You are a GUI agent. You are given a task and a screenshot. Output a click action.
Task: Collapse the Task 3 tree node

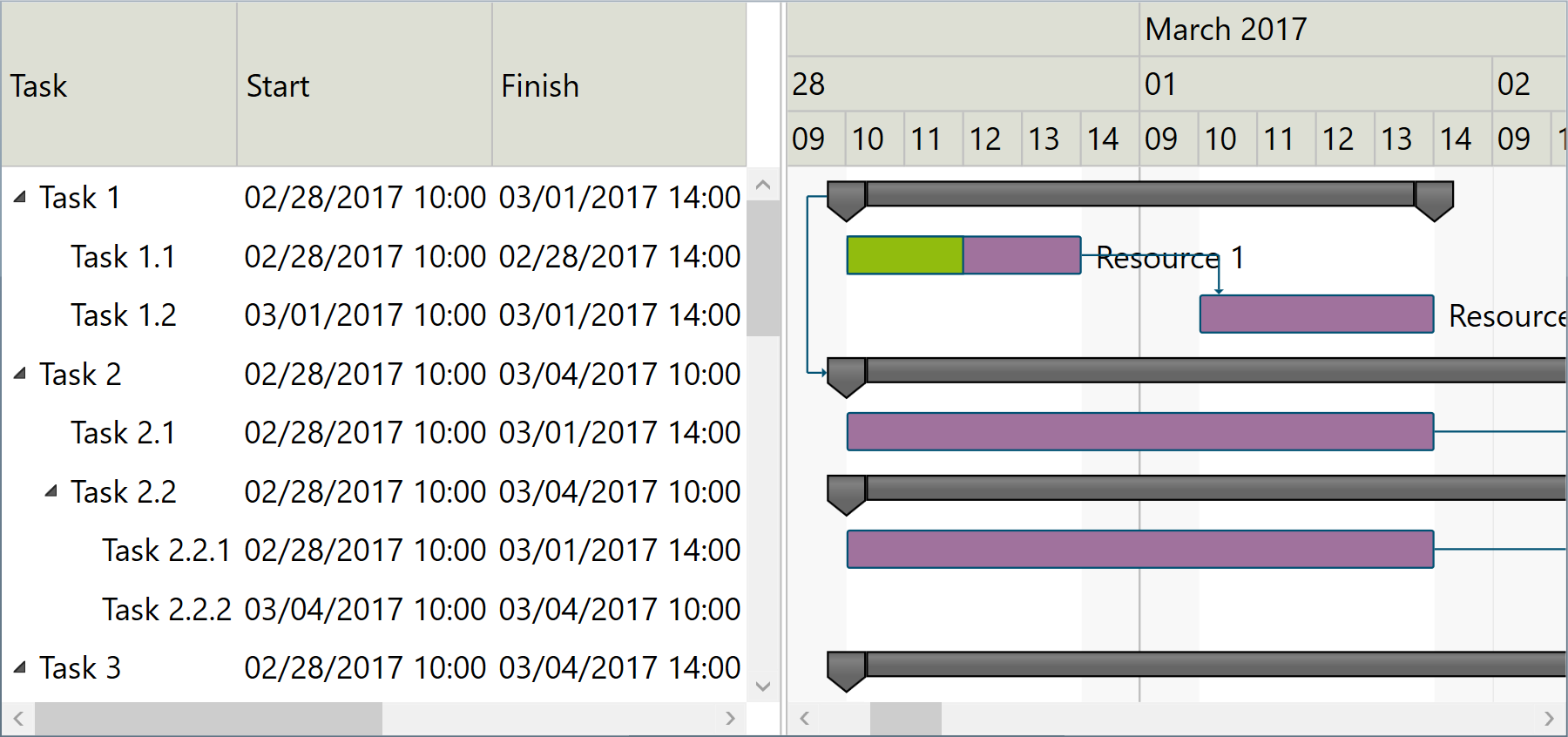(19, 666)
